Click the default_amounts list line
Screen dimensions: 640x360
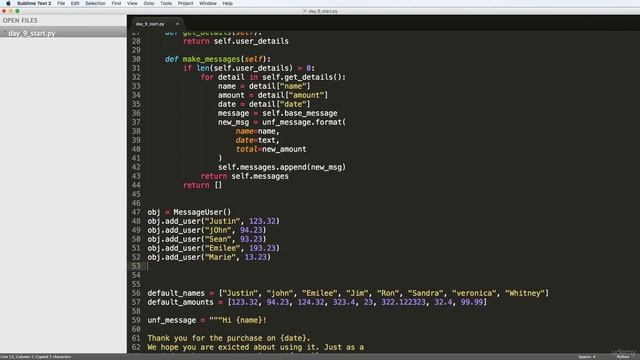[x=317, y=302]
